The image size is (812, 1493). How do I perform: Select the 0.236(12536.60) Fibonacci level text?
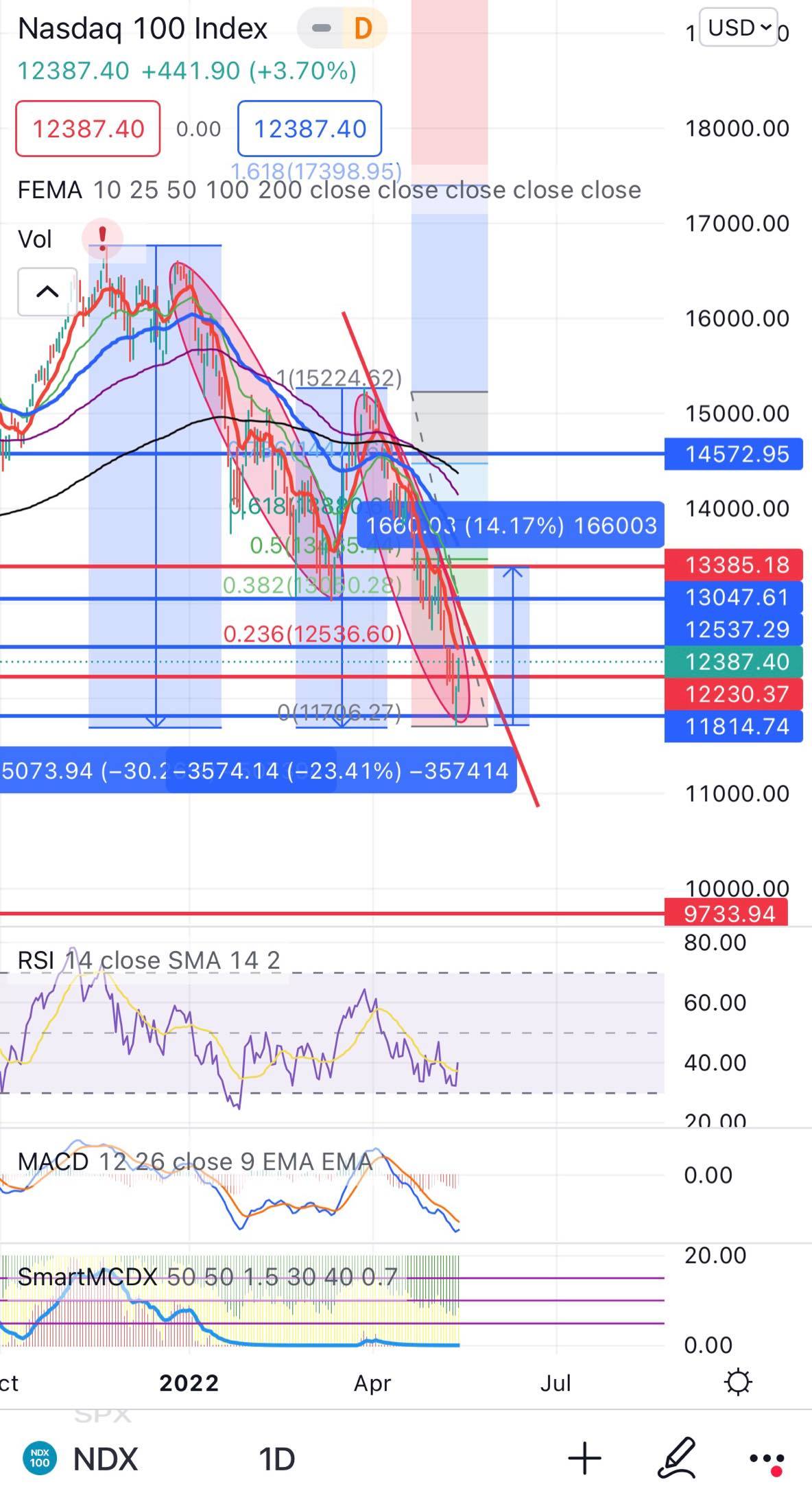[313, 634]
